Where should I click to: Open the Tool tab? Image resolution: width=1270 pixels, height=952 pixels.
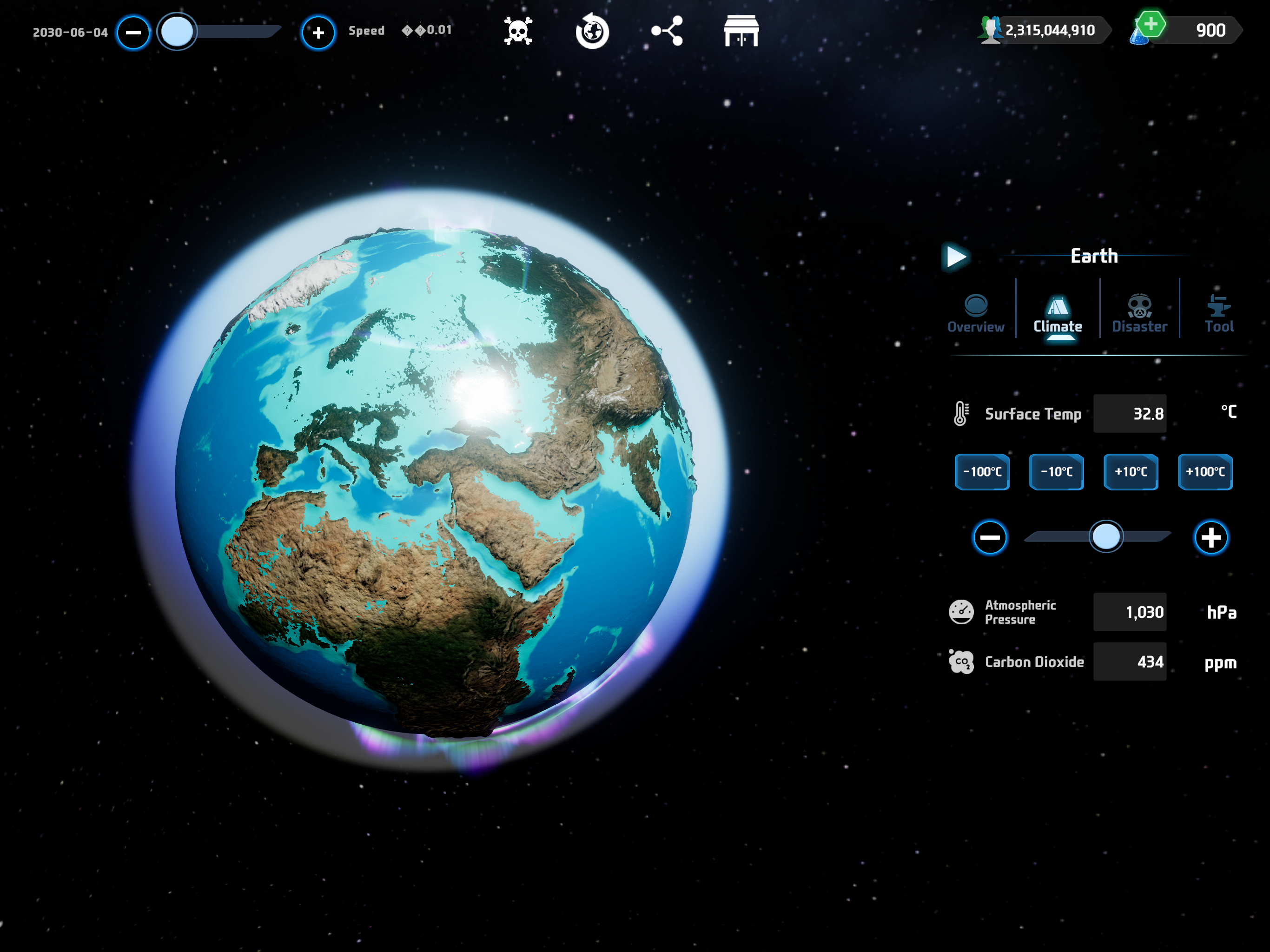tap(1218, 313)
